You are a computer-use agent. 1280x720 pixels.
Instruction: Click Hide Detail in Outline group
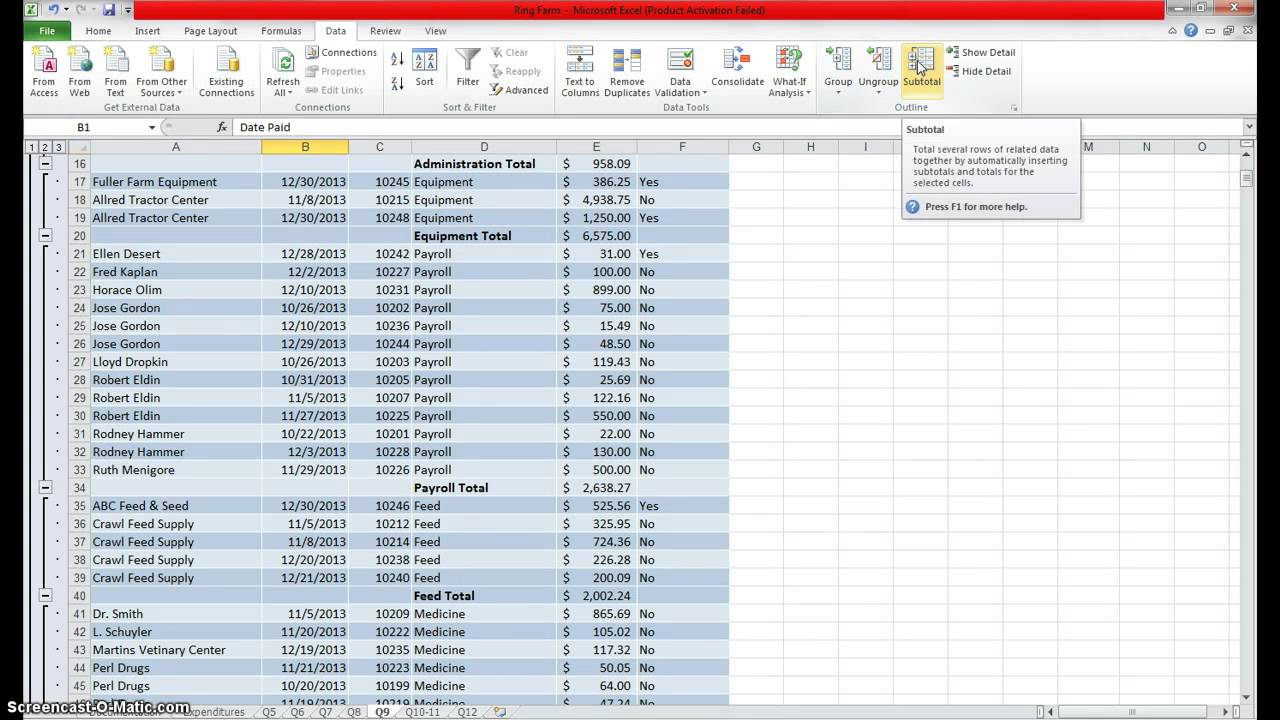tap(979, 71)
